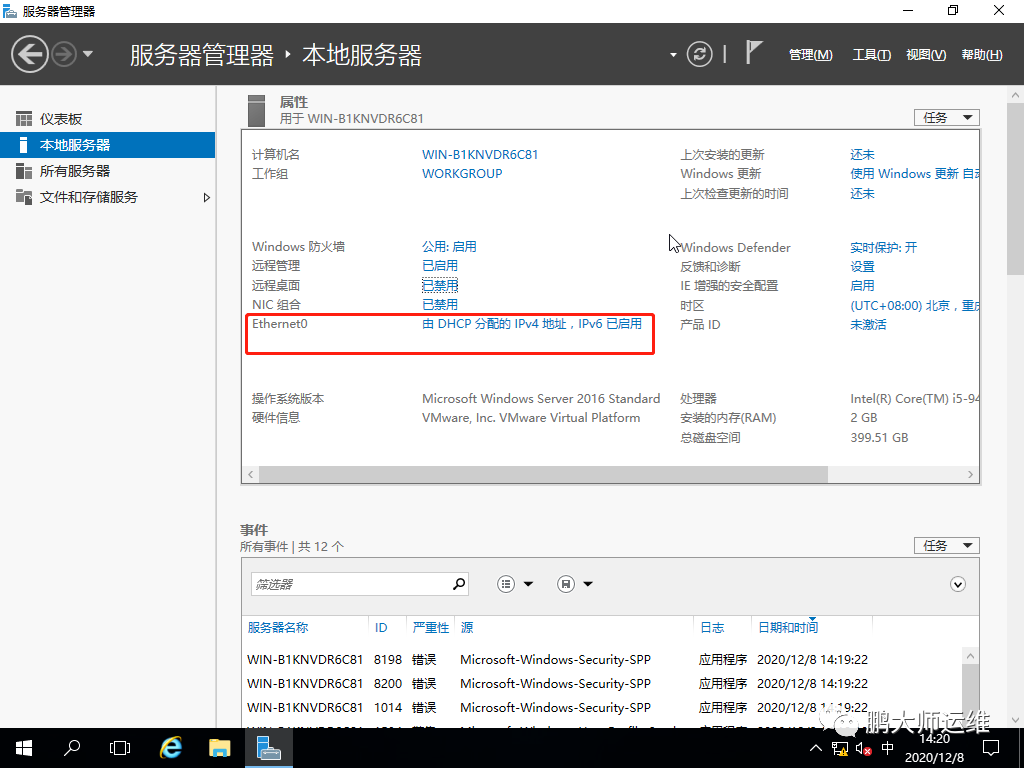Viewport: 1024px width, 768px height.
Task: Click 上次安装的更新 还未 link
Action: coord(862,155)
